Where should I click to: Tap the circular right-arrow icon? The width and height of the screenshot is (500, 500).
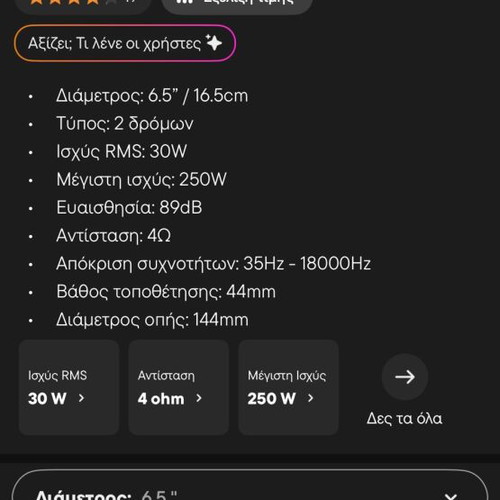click(405, 377)
